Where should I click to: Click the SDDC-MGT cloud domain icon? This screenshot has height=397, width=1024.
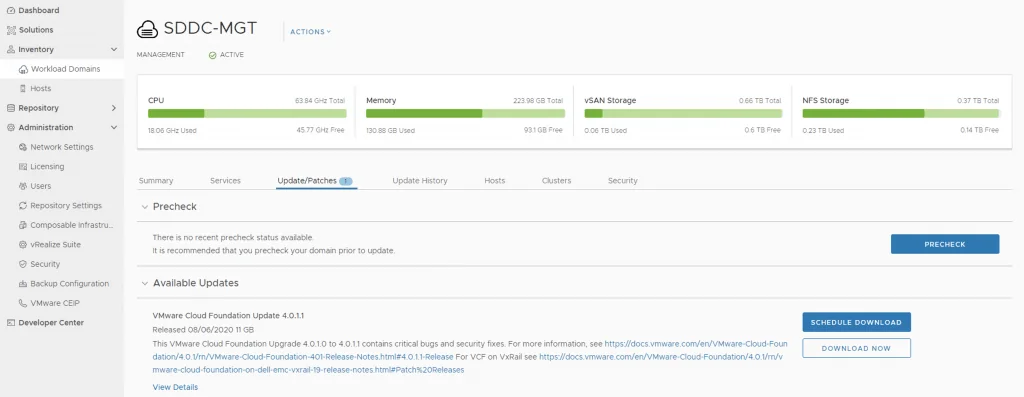coord(148,29)
